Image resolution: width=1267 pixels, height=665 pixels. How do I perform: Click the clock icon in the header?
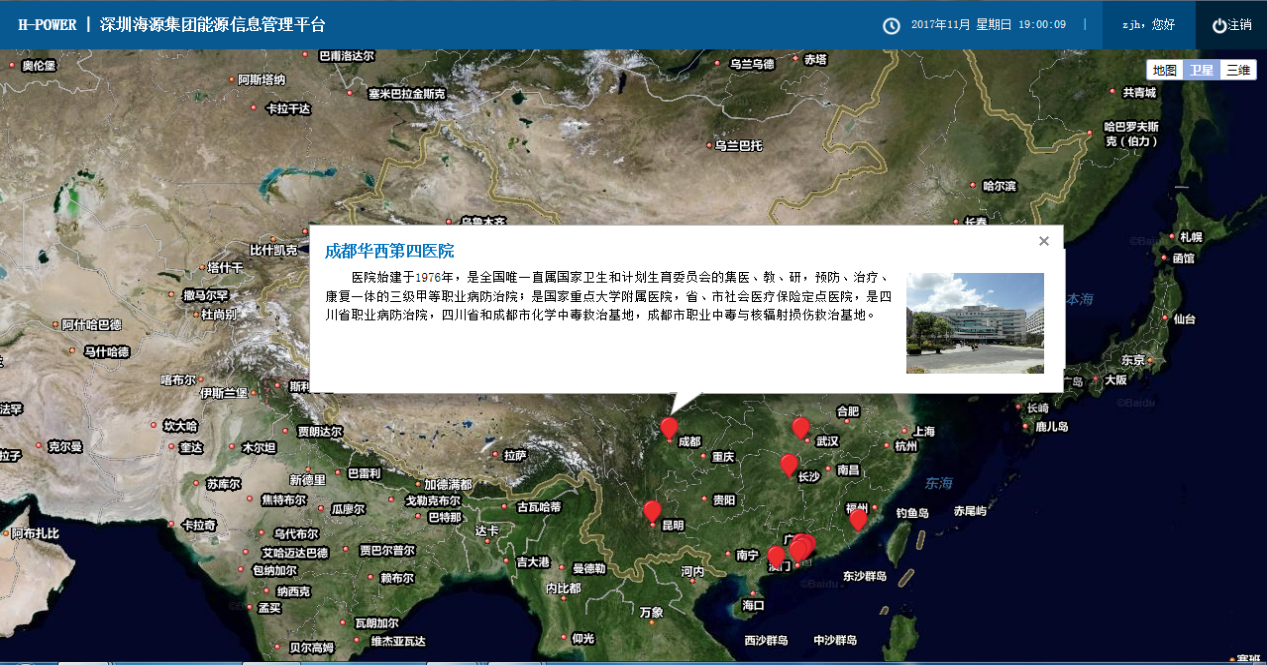coord(891,25)
